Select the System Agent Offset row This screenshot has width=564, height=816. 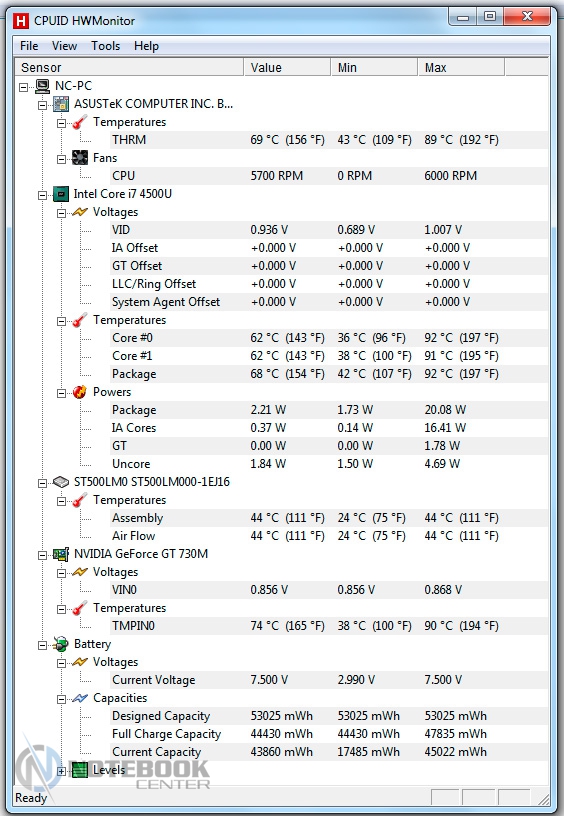[329, 302]
